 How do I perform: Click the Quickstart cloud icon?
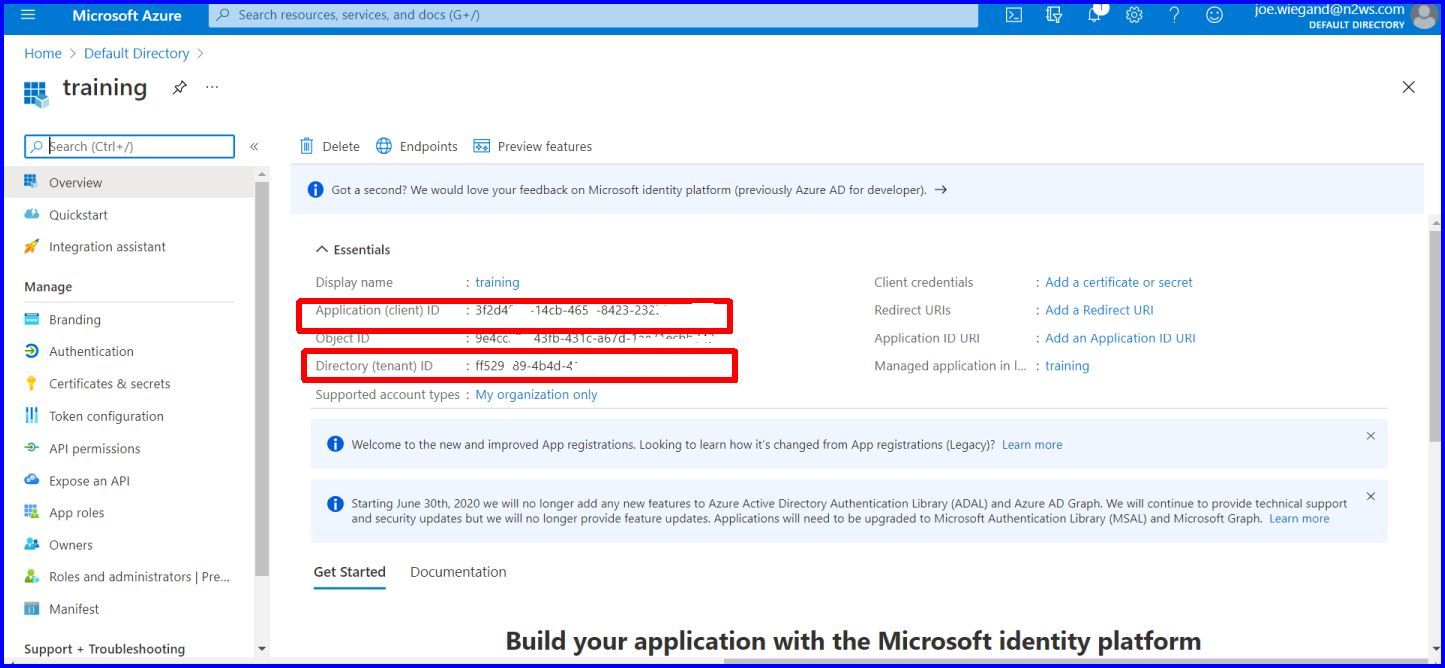pyautogui.click(x=31, y=214)
